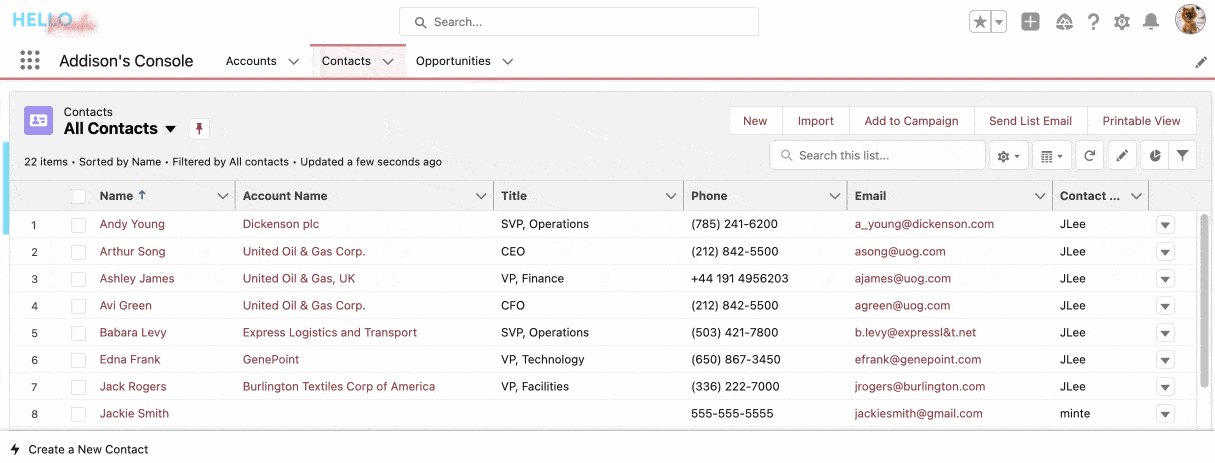Open the Salesforce Guidance Center icon
1215x463 pixels.
[x=1064, y=22]
